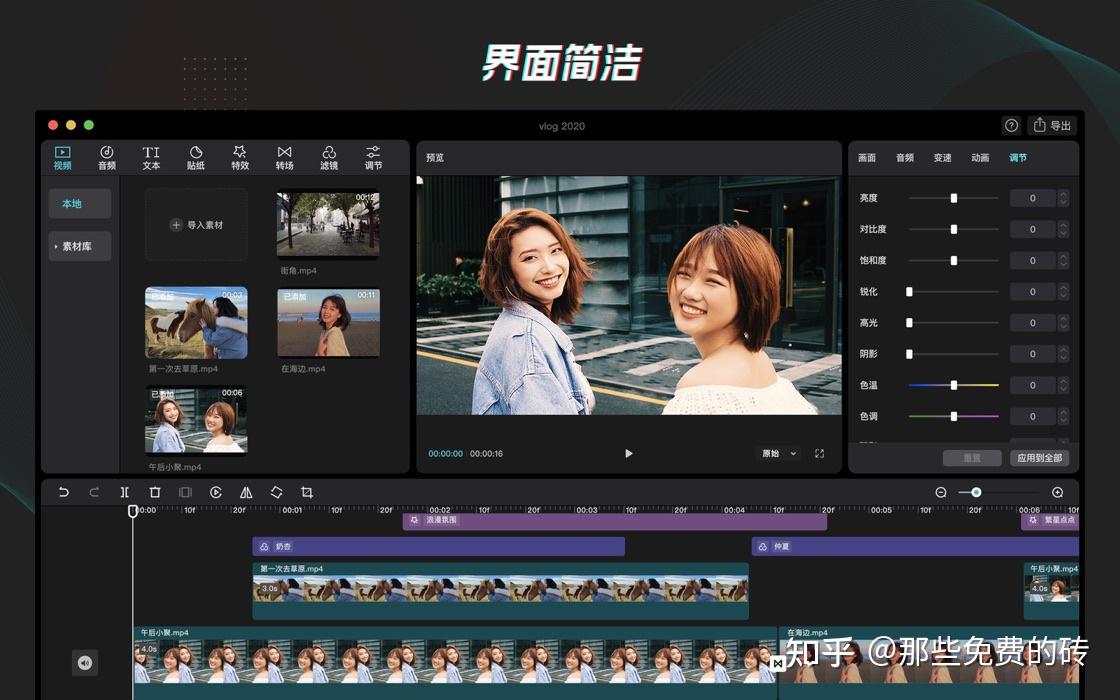This screenshot has width=1120, height=700.
Task: Increase the 亮度 value with its stepper arrow
Action: pyautogui.click(x=1064, y=194)
